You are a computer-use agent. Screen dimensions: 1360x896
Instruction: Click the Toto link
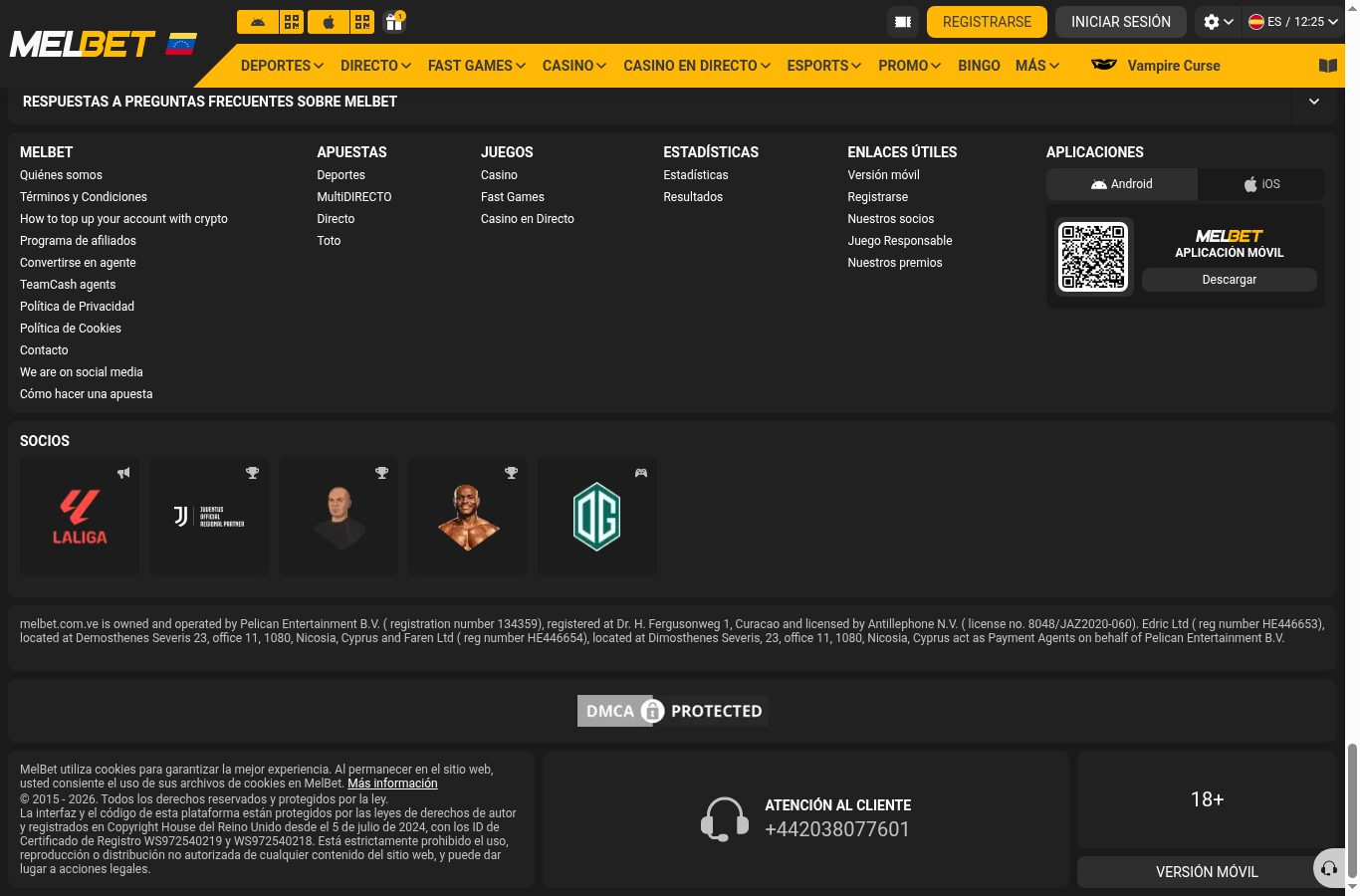click(329, 241)
